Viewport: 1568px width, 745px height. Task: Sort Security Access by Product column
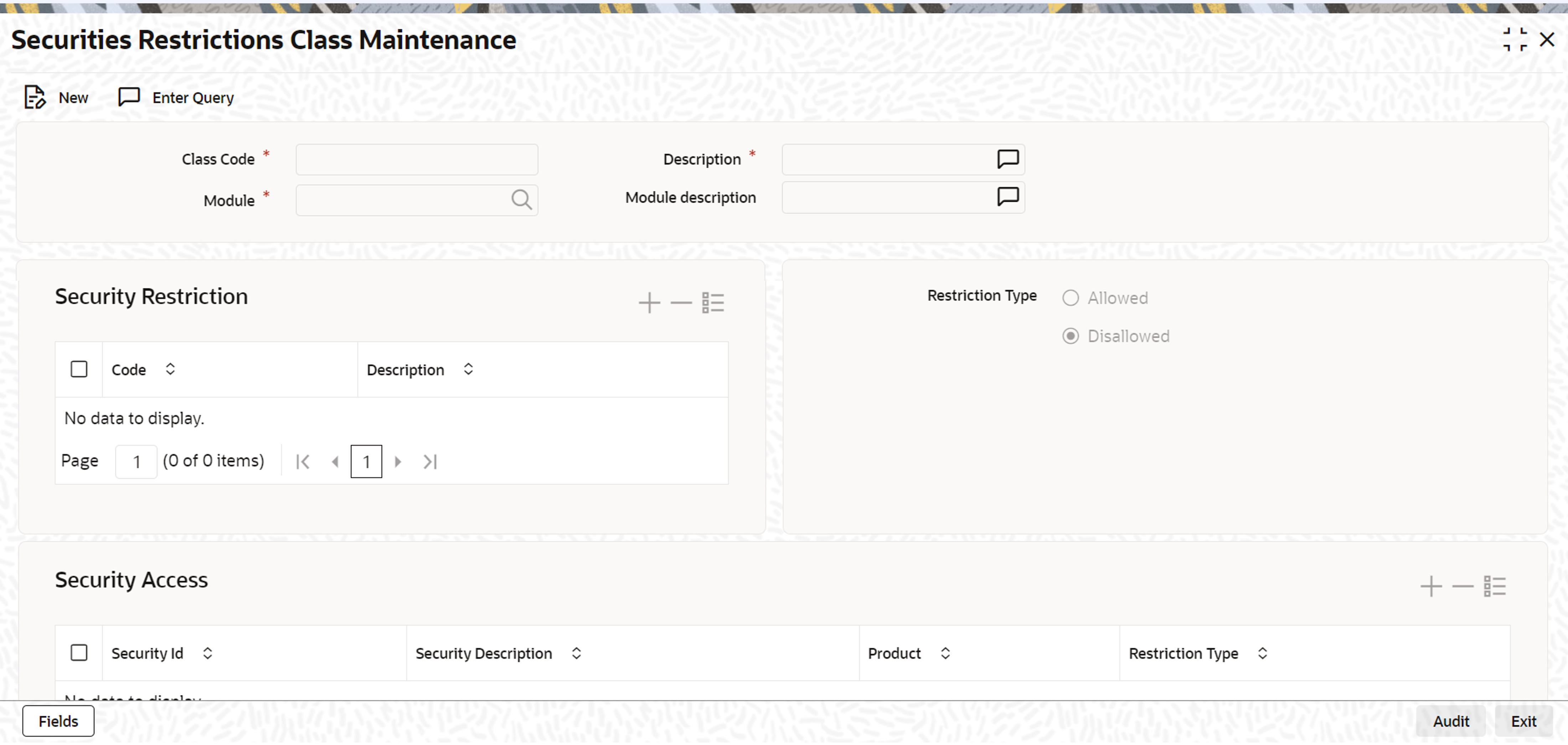tap(945, 653)
